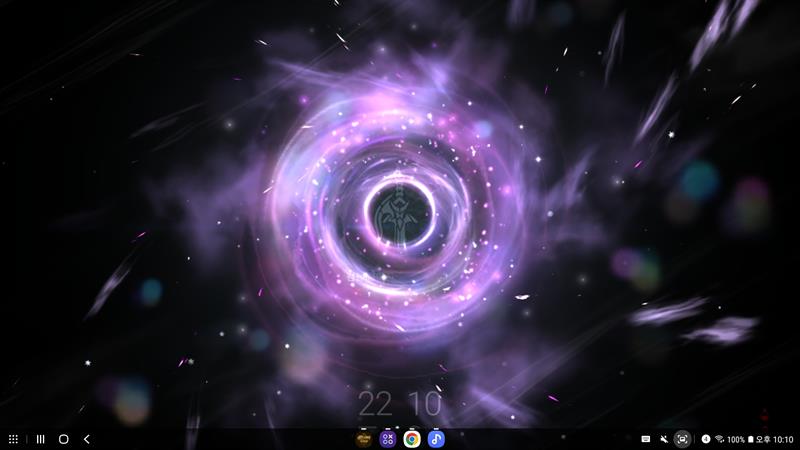Show the on-screen keyboard icon
The width and height of the screenshot is (800, 450).
click(x=645, y=439)
